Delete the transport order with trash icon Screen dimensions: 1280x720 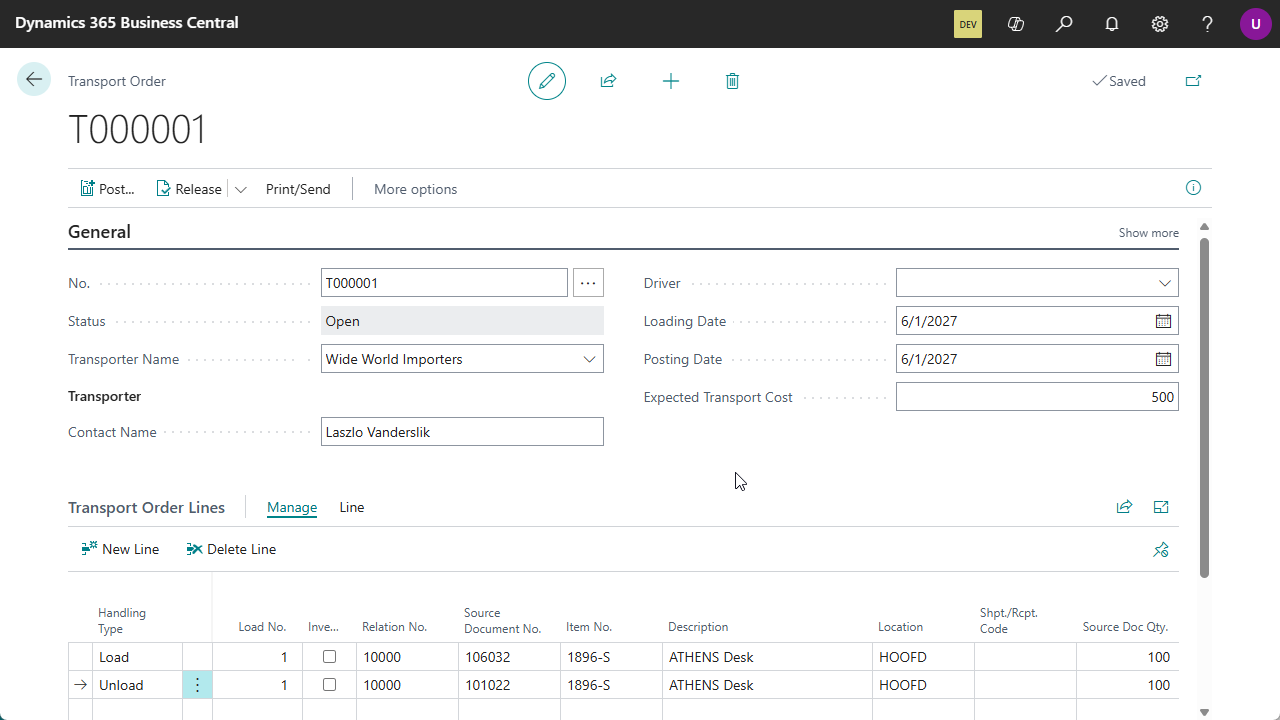click(732, 81)
